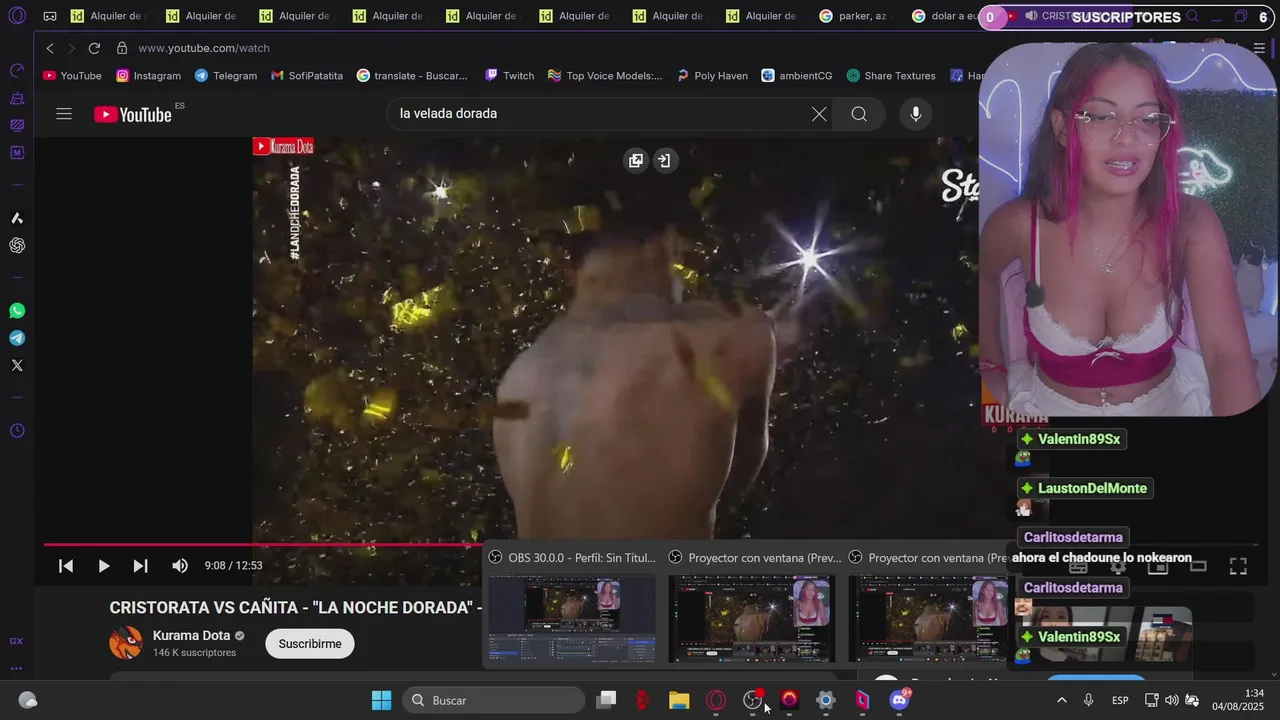The image size is (1280, 720).
Task: Open video title 'CRISTORATA VS CAÑITA'
Action: [295, 607]
